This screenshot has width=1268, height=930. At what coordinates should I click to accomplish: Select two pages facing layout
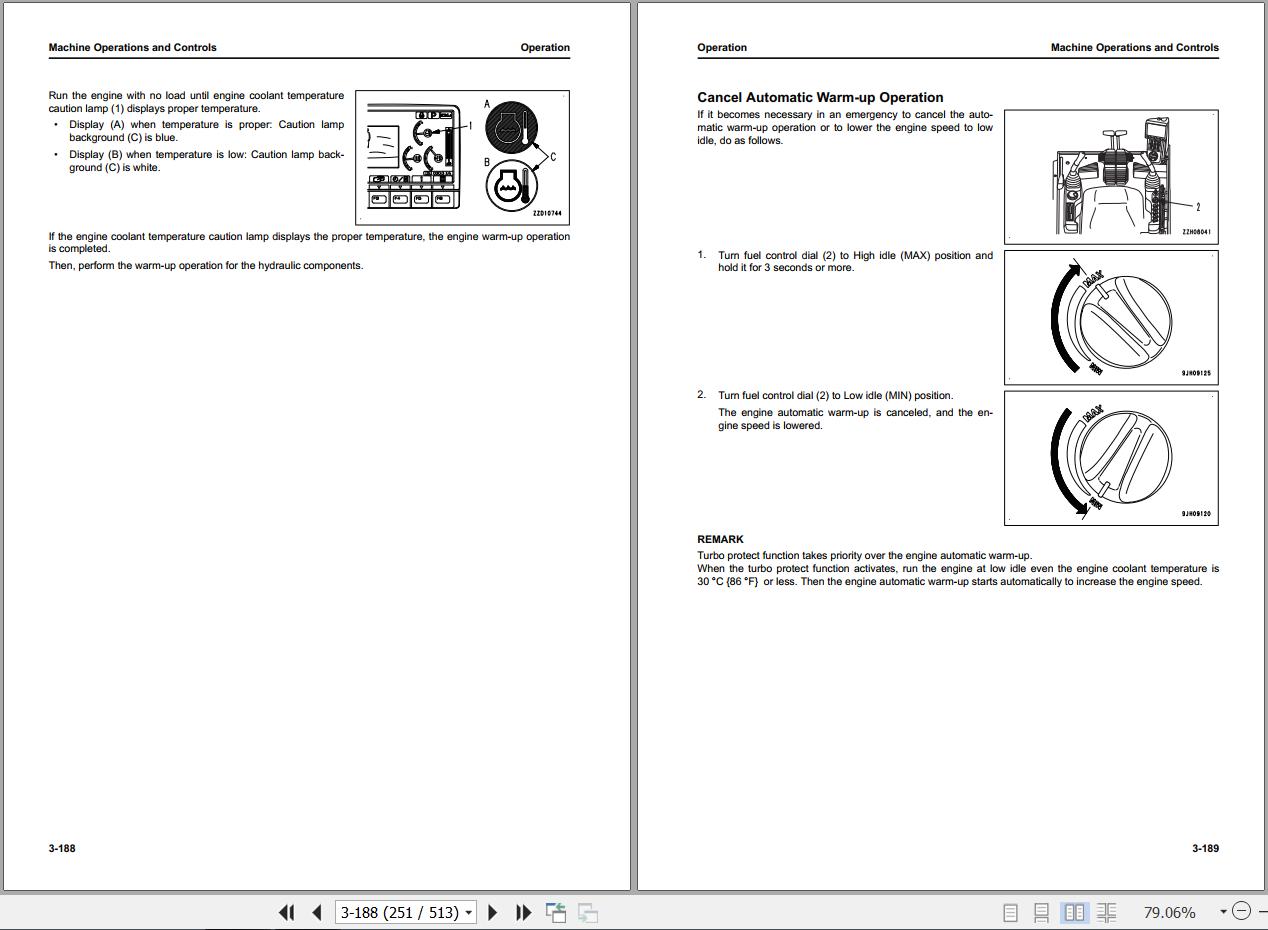click(1074, 912)
